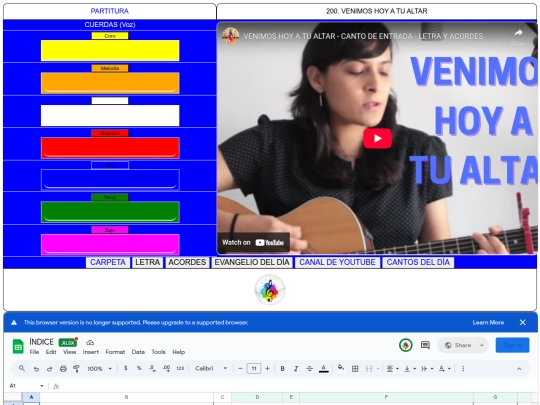Expand the Share button dropdown arrow
Viewport: 540px width, 405px height.
(x=482, y=345)
